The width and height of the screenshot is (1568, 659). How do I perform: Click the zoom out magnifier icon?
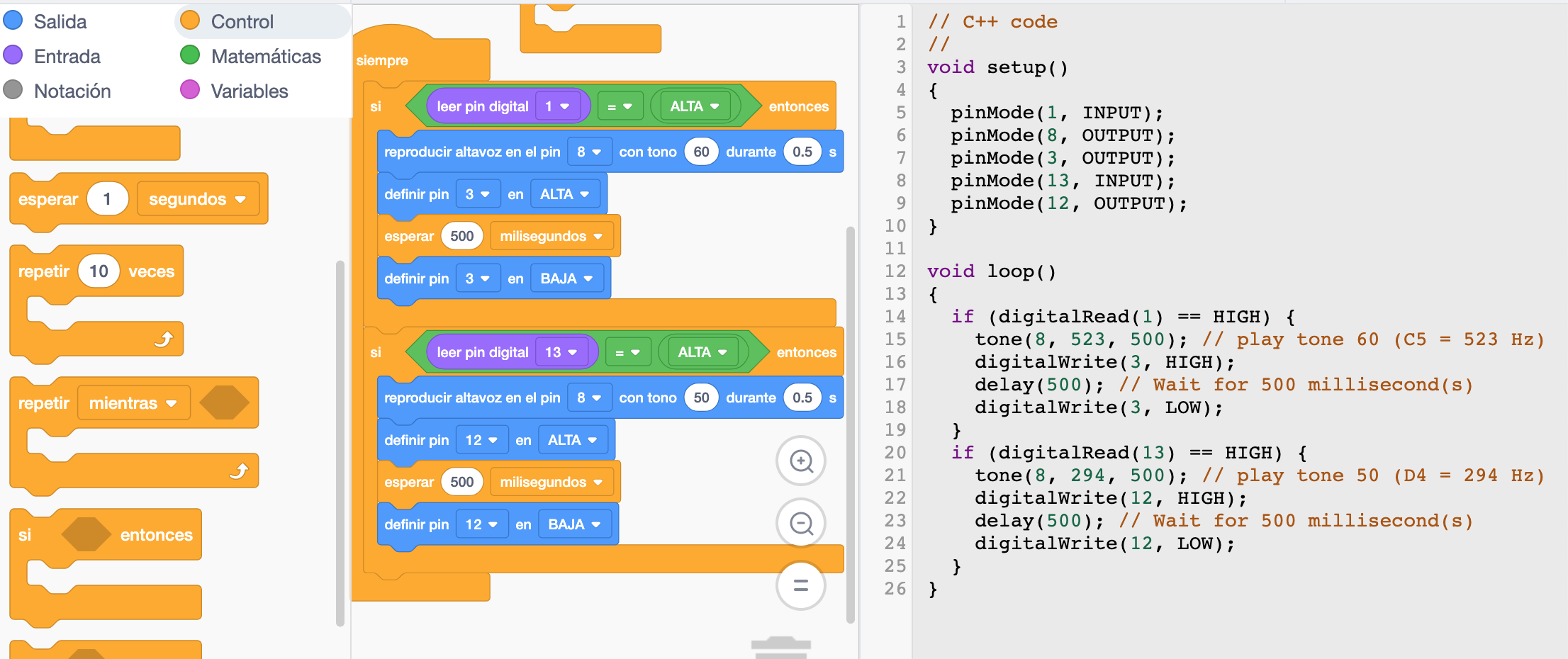click(801, 524)
